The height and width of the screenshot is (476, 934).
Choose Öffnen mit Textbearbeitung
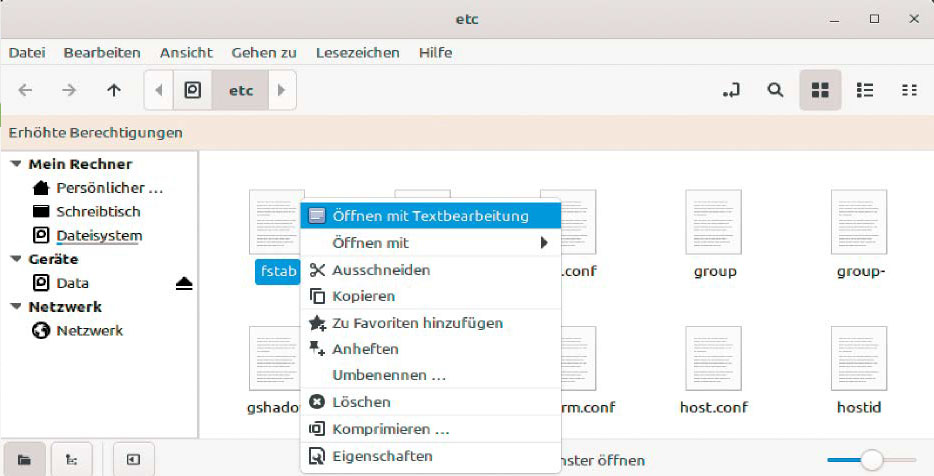pos(431,216)
